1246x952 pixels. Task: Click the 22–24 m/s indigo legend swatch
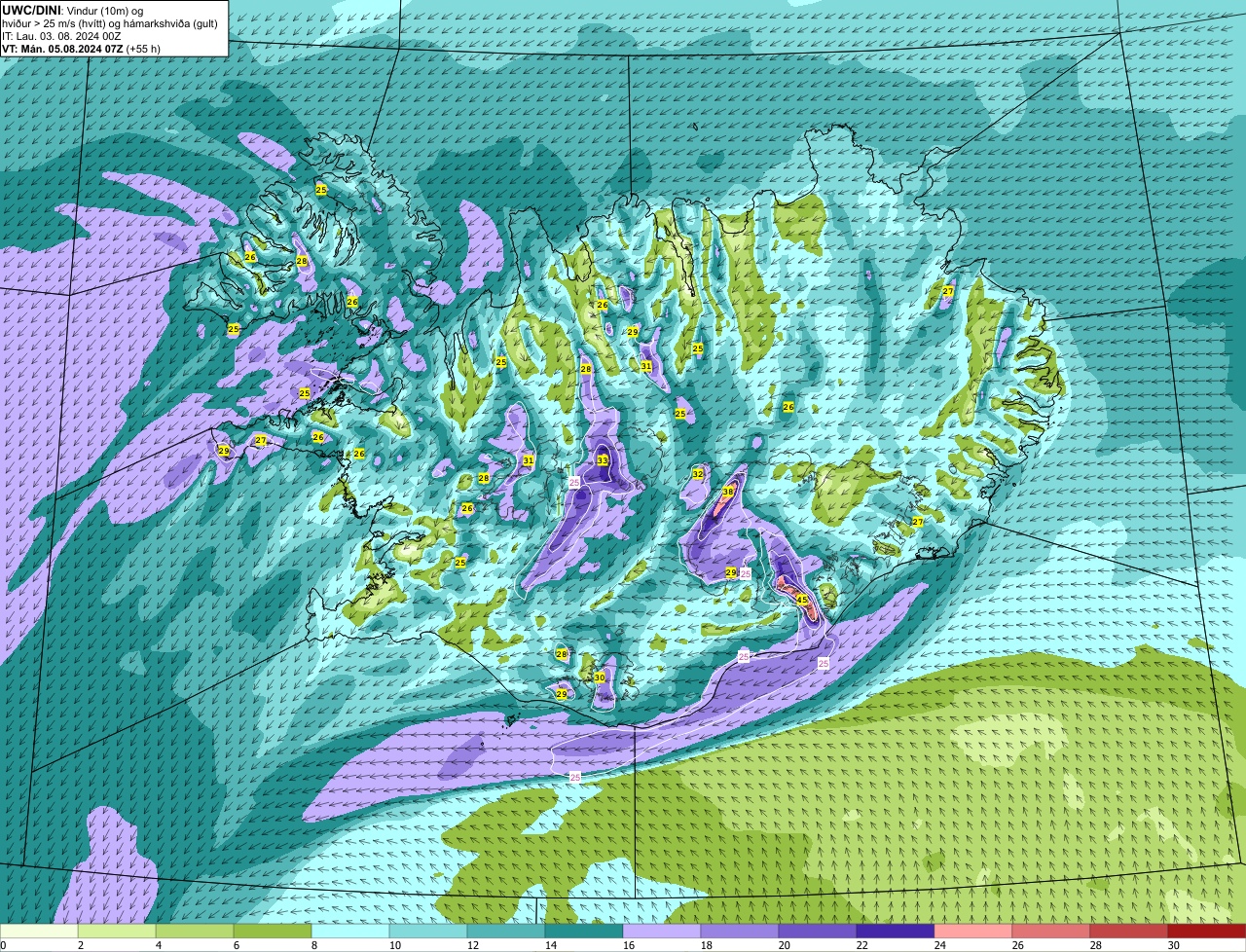pos(896,932)
